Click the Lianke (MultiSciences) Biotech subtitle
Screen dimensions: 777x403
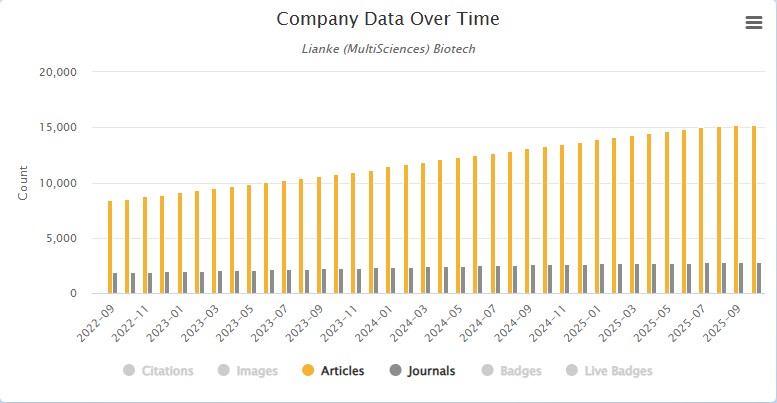click(387, 47)
